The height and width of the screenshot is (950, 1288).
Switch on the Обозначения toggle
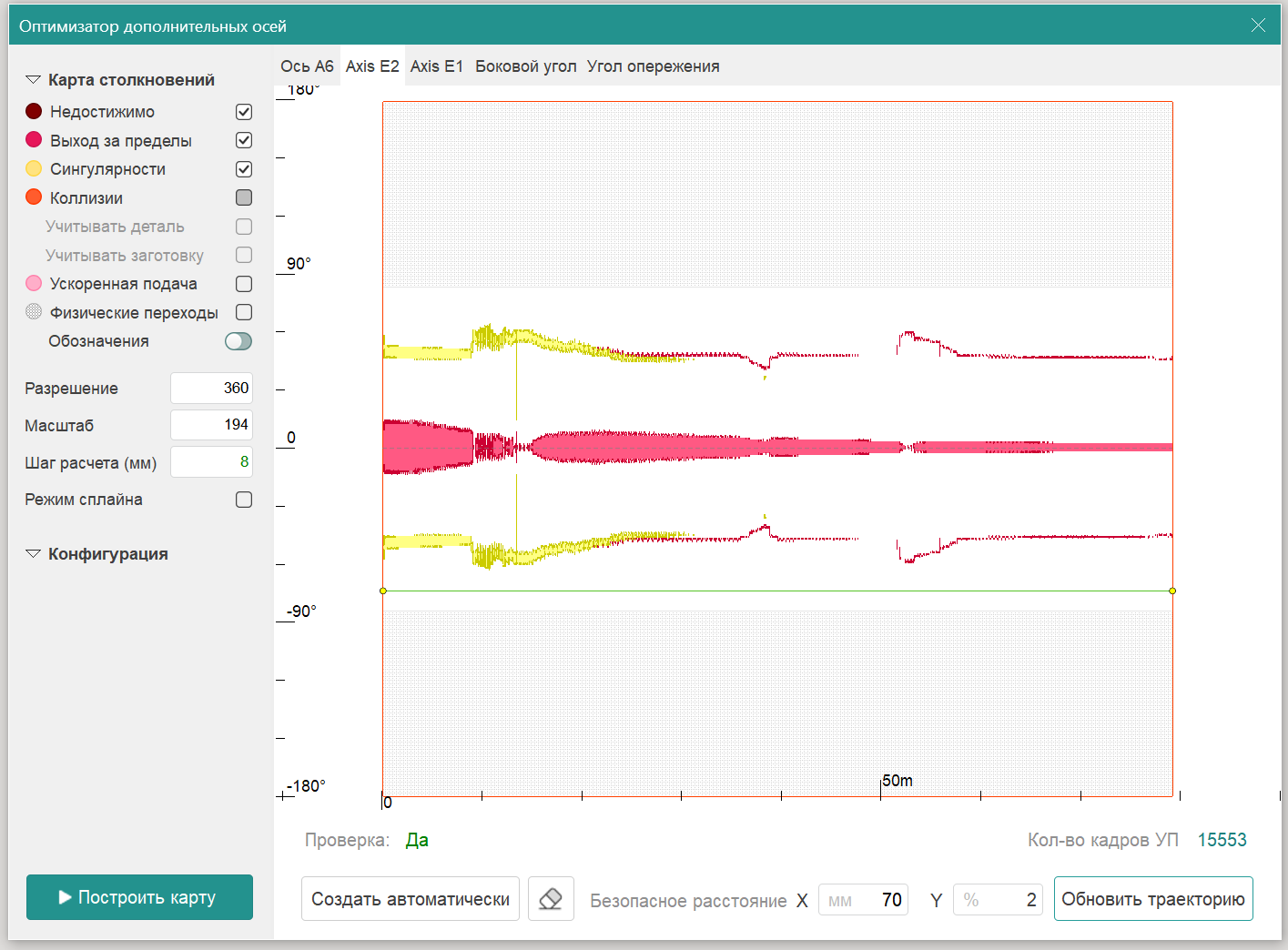click(x=238, y=341)
